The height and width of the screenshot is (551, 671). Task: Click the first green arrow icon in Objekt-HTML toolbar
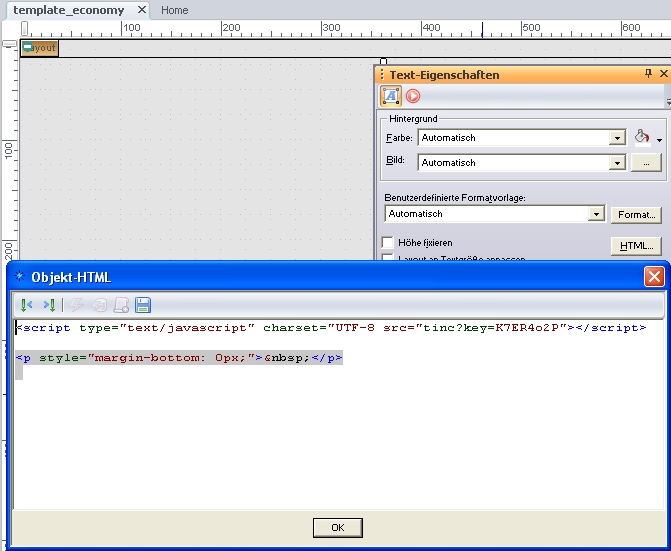(26, 305)
